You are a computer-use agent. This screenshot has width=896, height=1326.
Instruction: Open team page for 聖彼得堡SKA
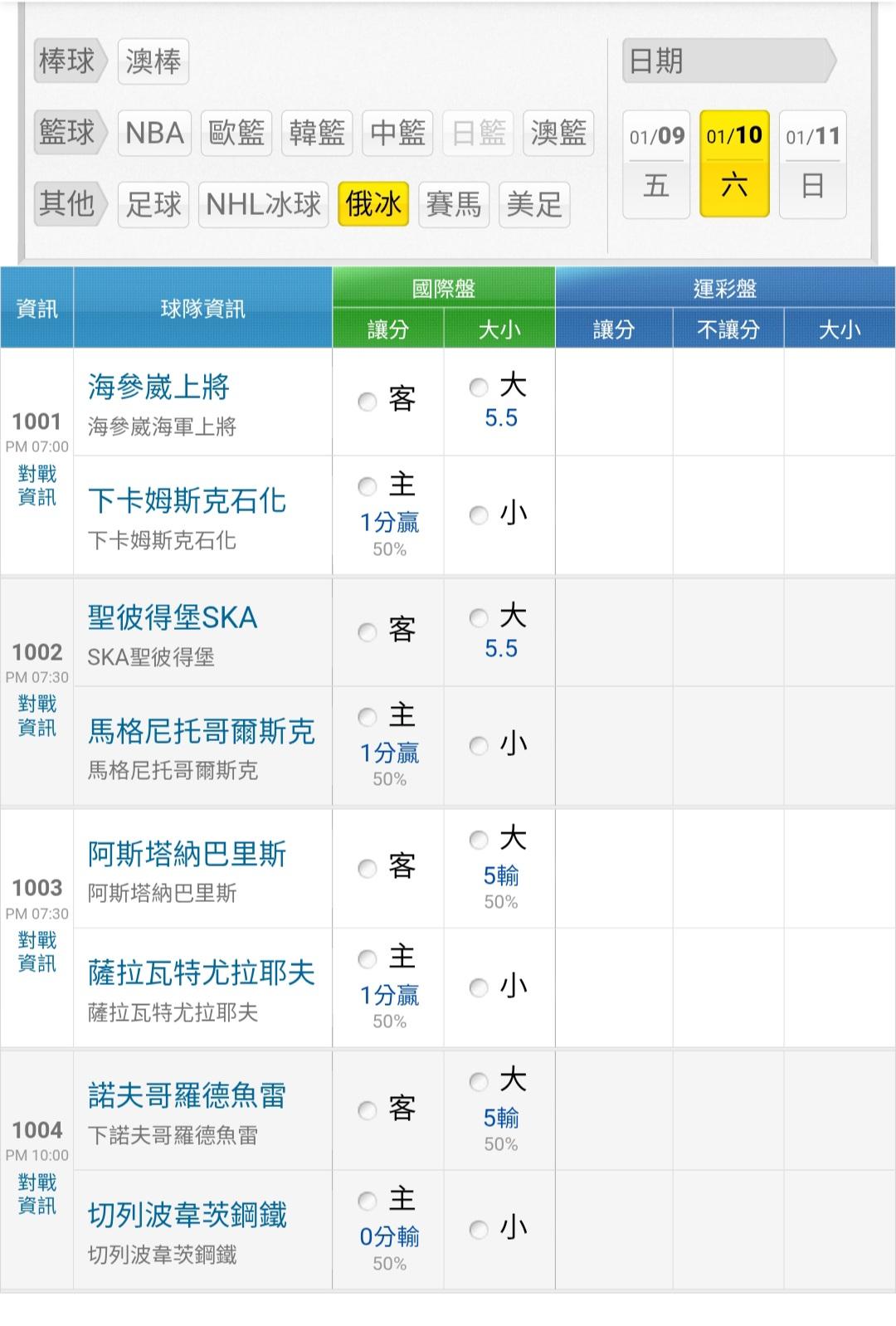click(173, 617)
